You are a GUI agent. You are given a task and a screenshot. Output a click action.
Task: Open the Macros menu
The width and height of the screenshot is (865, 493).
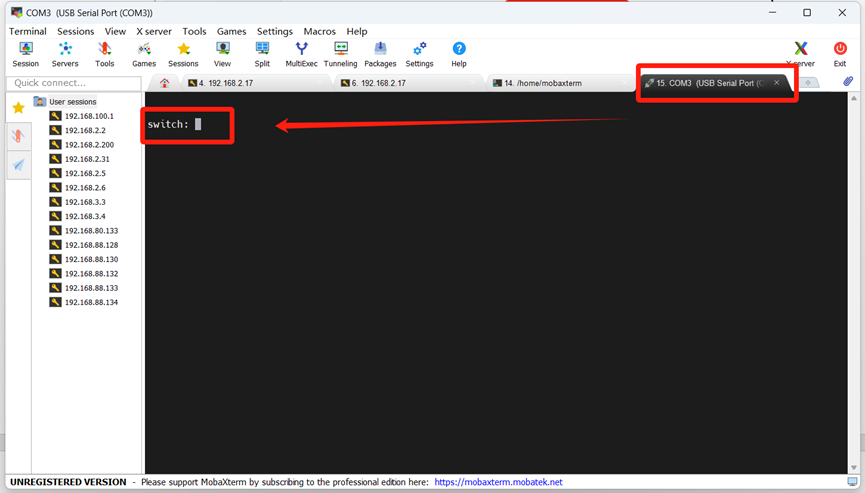pyautogui.click(x=319, y=31)
